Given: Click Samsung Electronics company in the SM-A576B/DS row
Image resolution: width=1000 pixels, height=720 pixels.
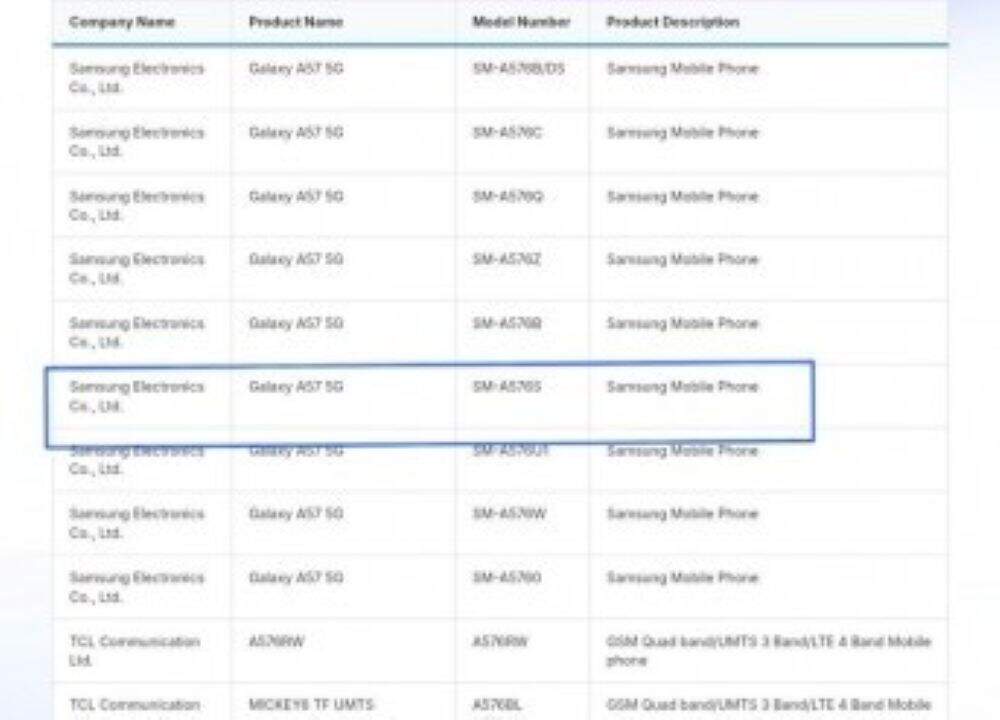Looking at the screenshot, I should (136, 78).
